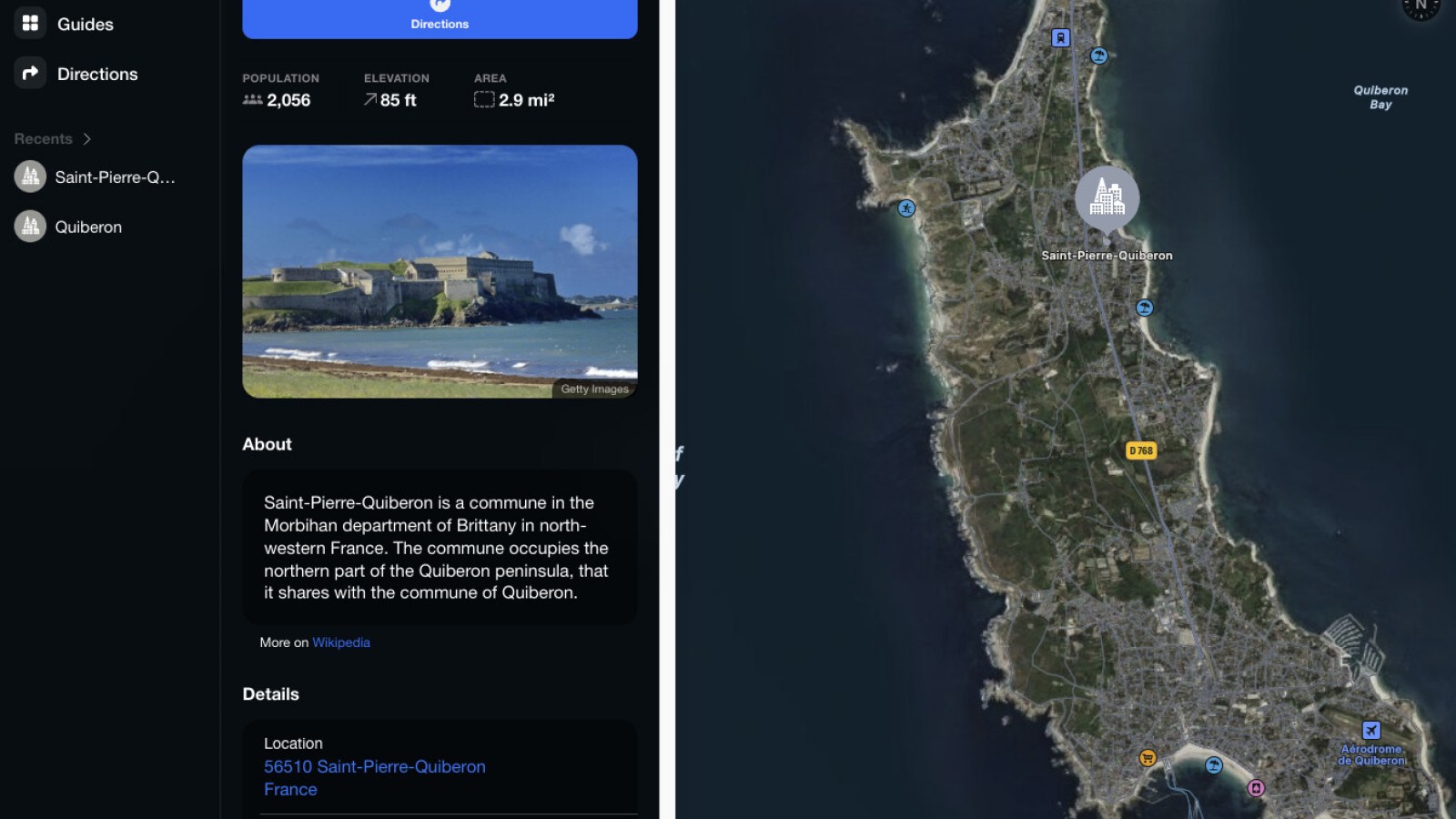Click the Getty Images attribution label
The width and height of the screenshot is (1456, 819).
pos(593,389)
